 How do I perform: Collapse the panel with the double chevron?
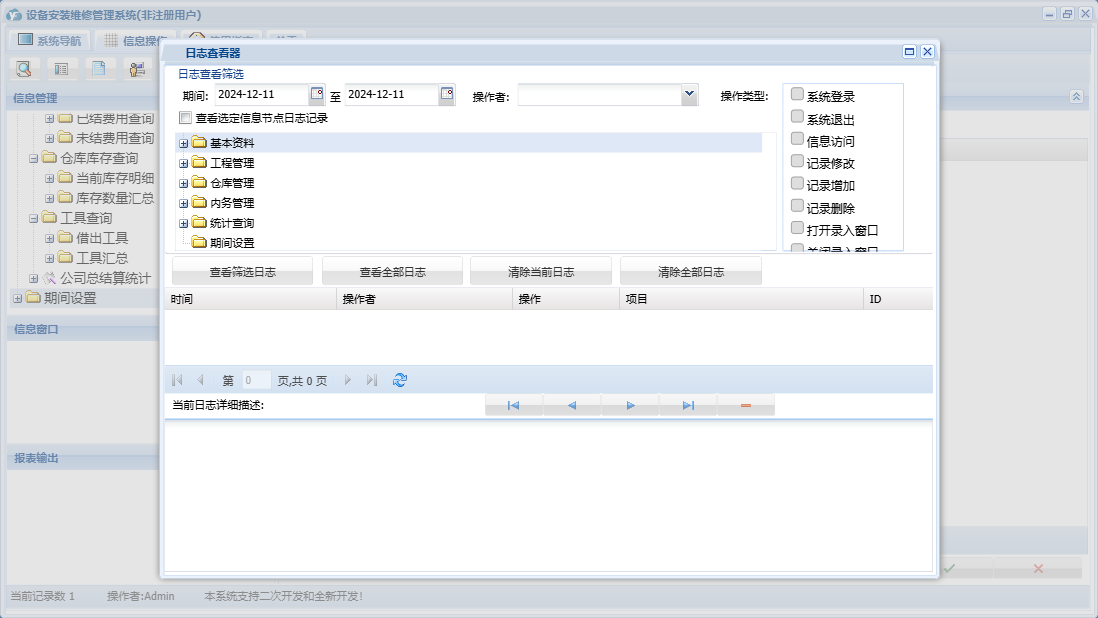[x=1076, y=97]
